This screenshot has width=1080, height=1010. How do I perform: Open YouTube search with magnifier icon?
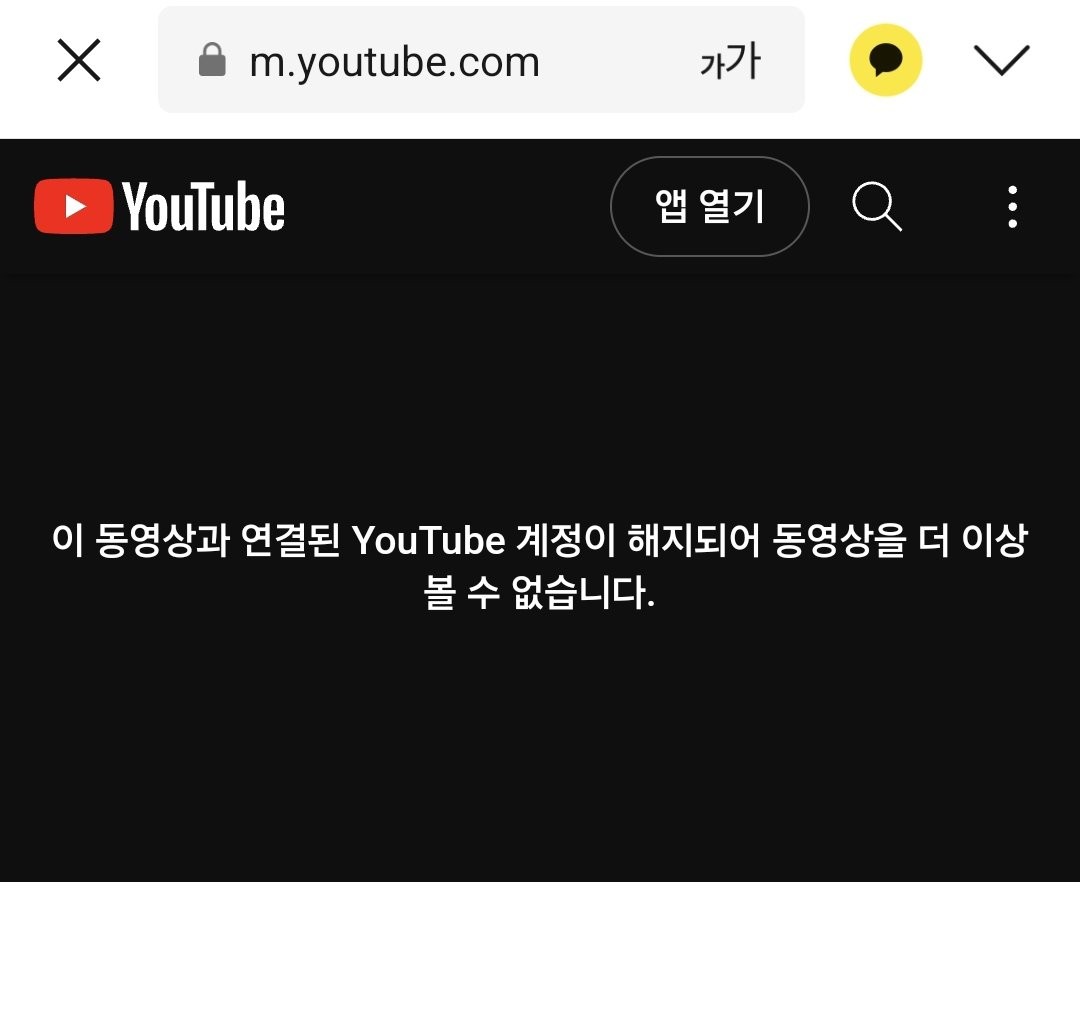[877, 206]
